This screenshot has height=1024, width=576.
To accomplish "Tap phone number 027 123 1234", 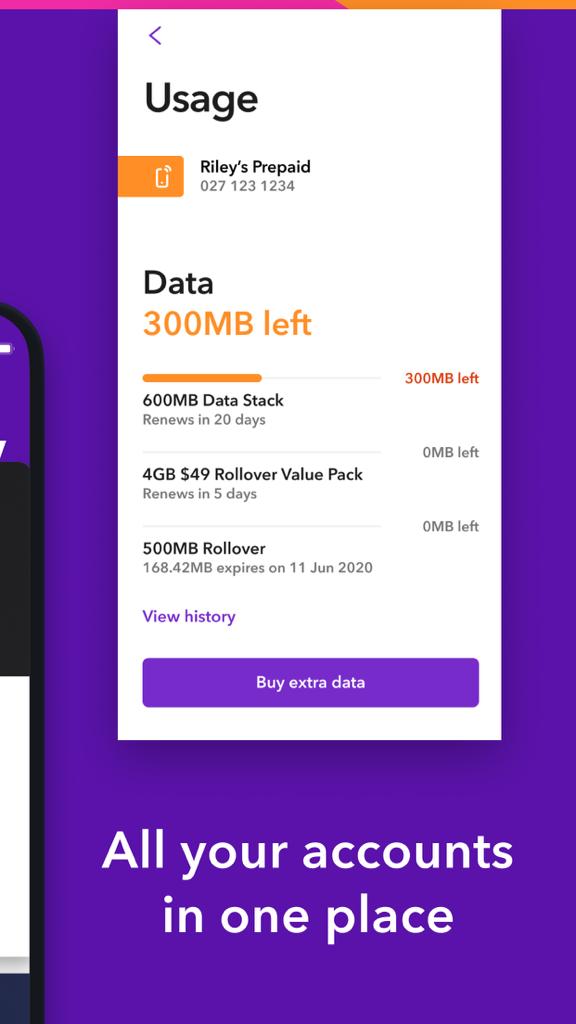I will tap(248, 186).
